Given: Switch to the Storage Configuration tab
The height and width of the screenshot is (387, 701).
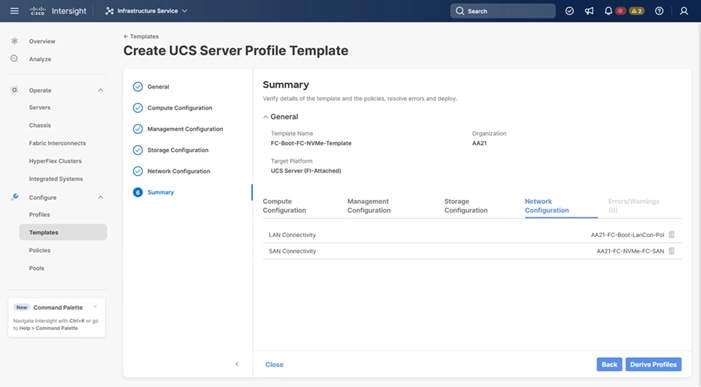Looking at the screenshot, I should pyautogui.click(x=466, y=206).
